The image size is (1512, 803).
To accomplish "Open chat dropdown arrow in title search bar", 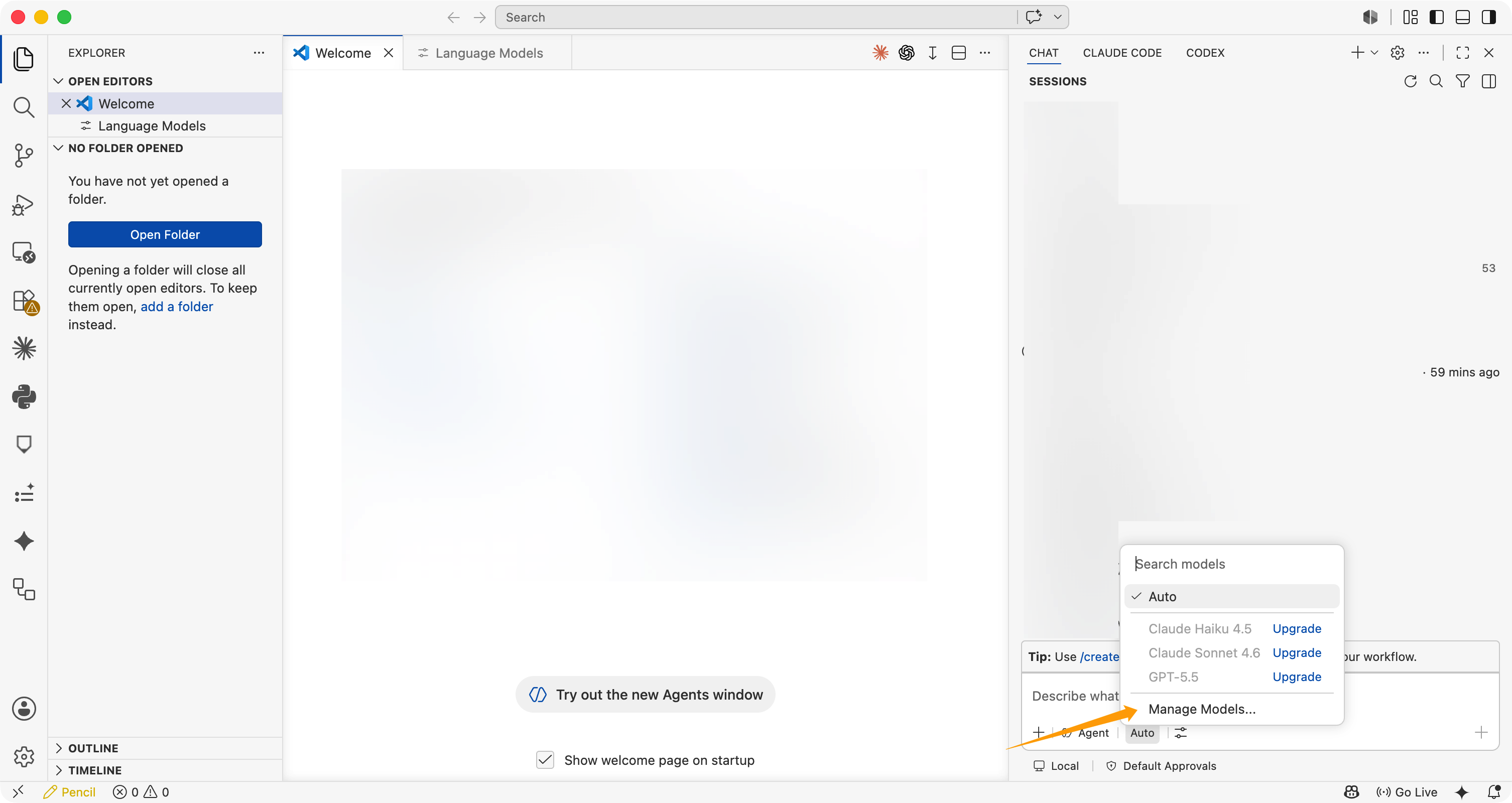I will coord(1057,17).
